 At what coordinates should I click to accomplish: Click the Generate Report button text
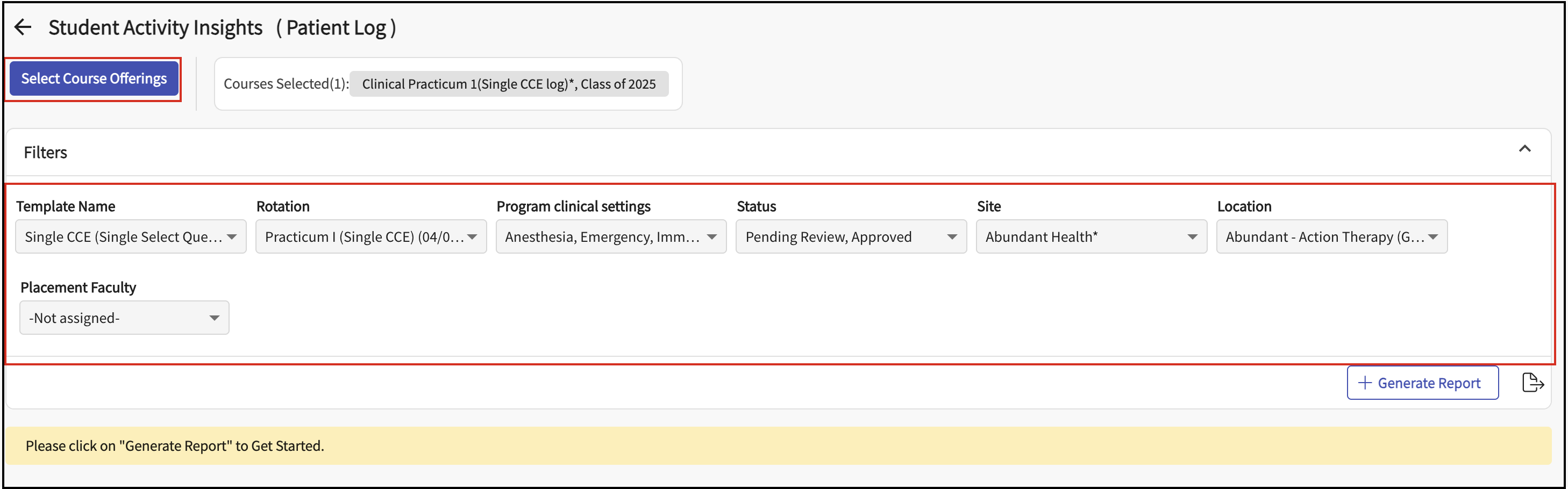pos(1429,383)
